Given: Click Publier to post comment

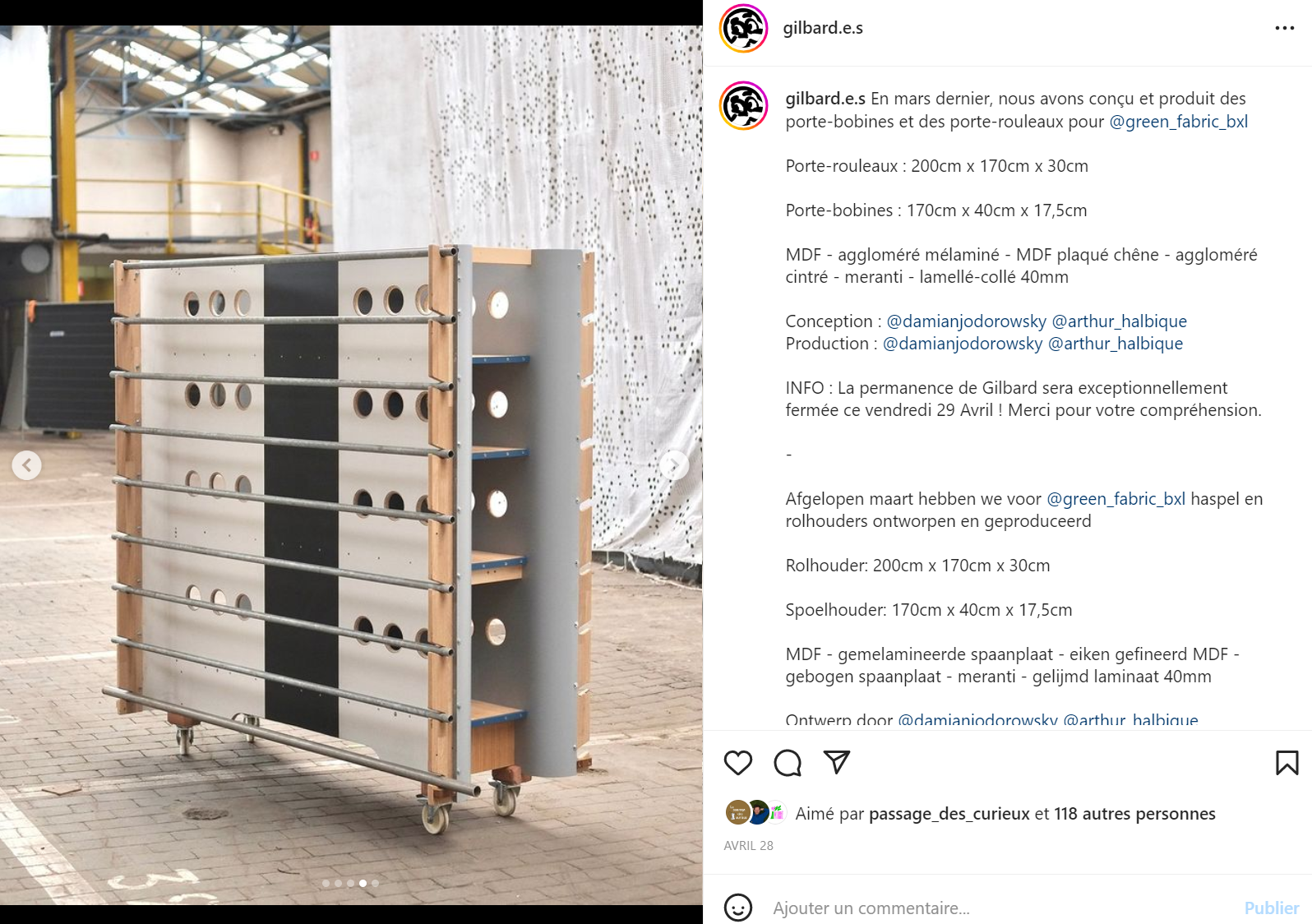Looking at the screenshot, I should coord(1271,908).
